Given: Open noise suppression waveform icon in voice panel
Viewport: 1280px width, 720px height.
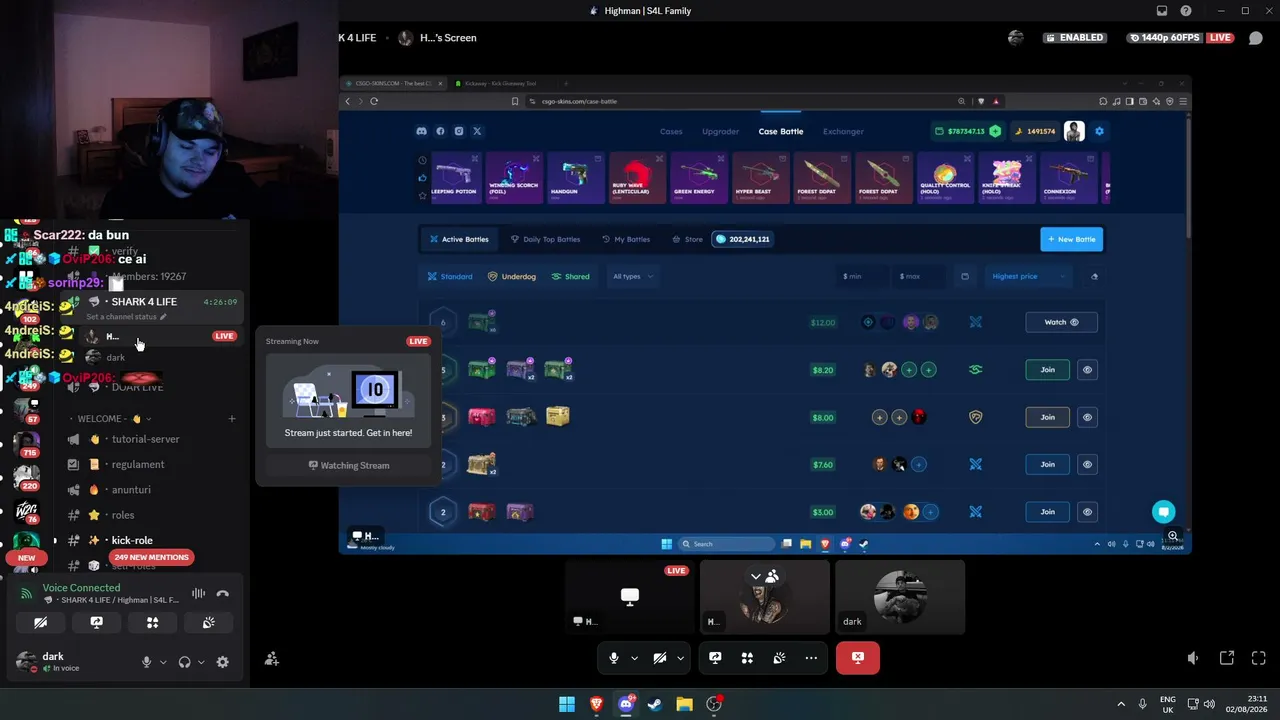Looking at the screenshot, I should click(x=198, y=594).
